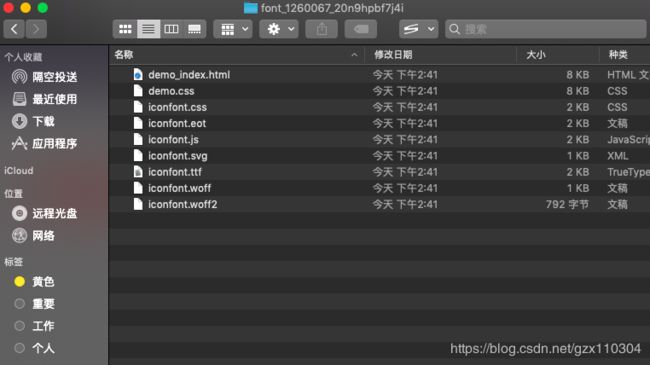650x365 pixels.
Task: Select 网络 in the sidebar
Action: [x=33, y=236]
